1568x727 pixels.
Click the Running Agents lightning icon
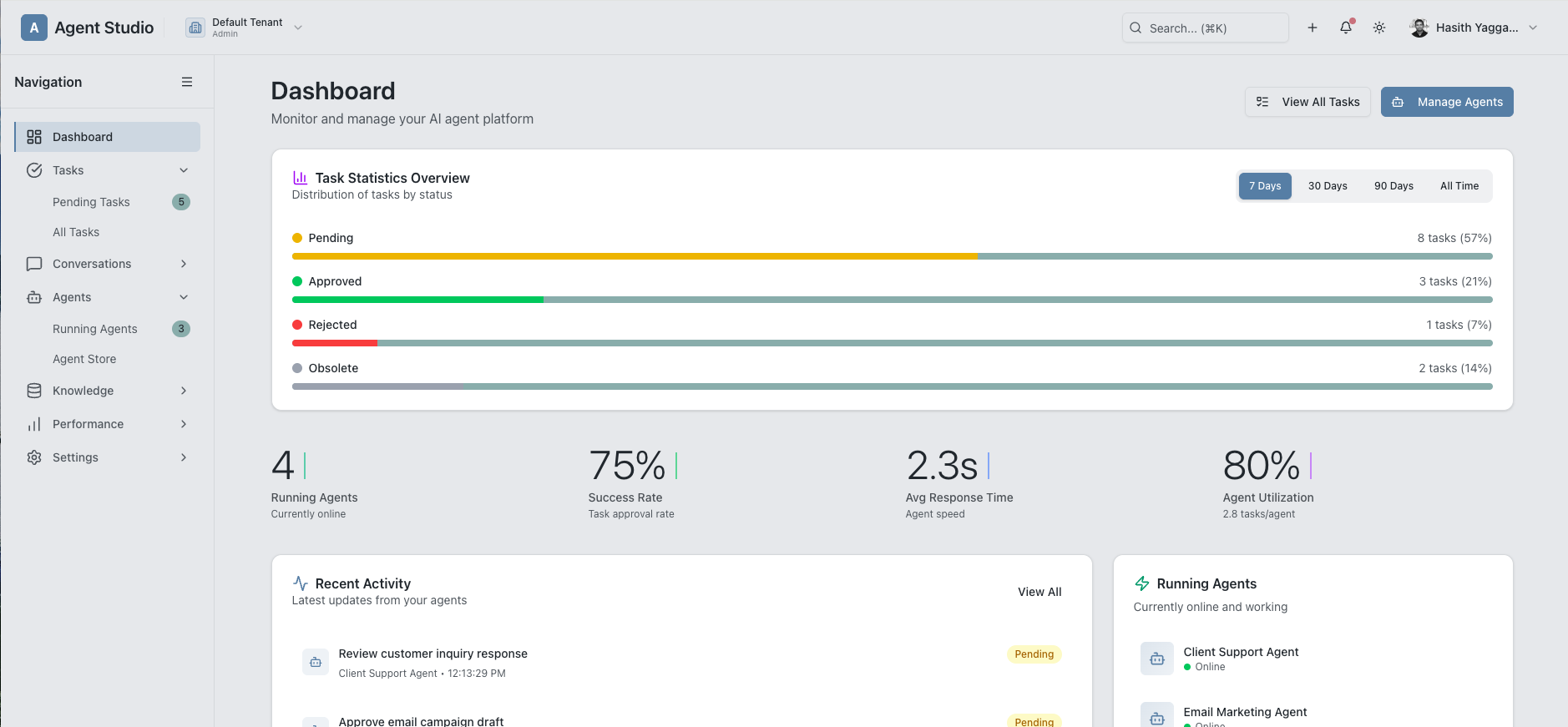tap(1142, 583)
